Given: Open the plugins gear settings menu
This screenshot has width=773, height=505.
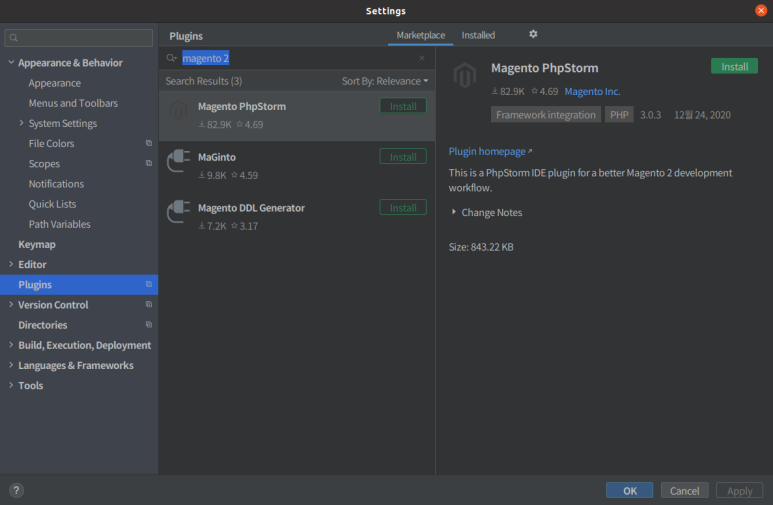Looking at the screenshot, I should (x=533, y=34).
